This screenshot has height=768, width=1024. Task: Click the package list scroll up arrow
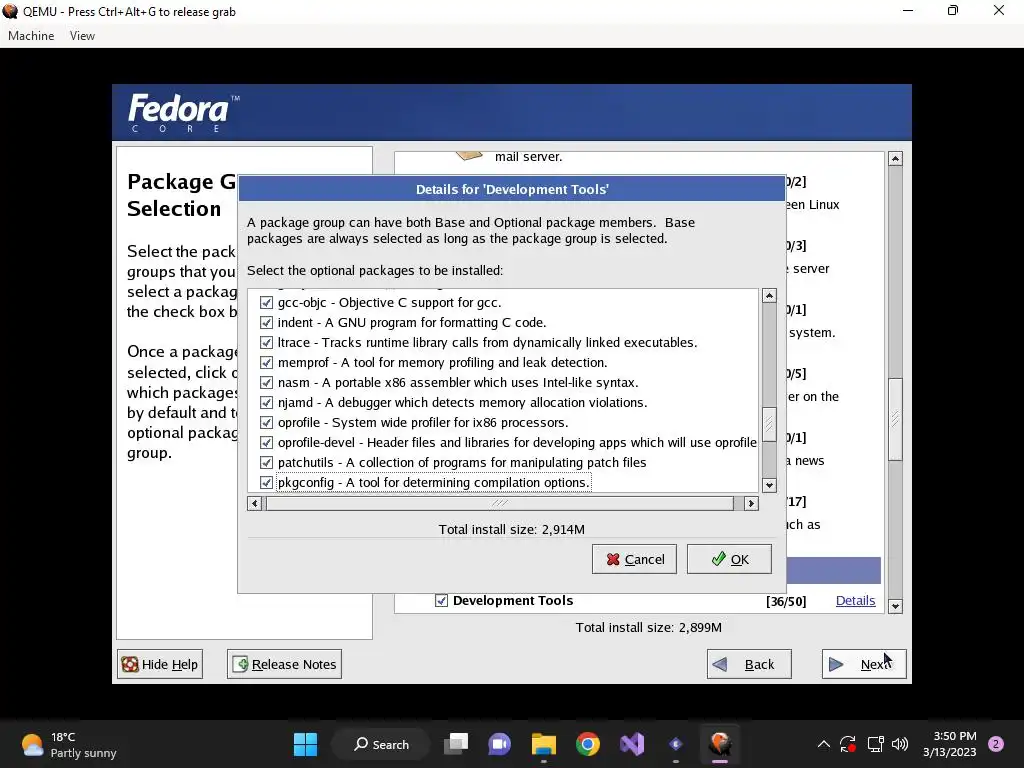pyautogui.click(x=769, y=296)
